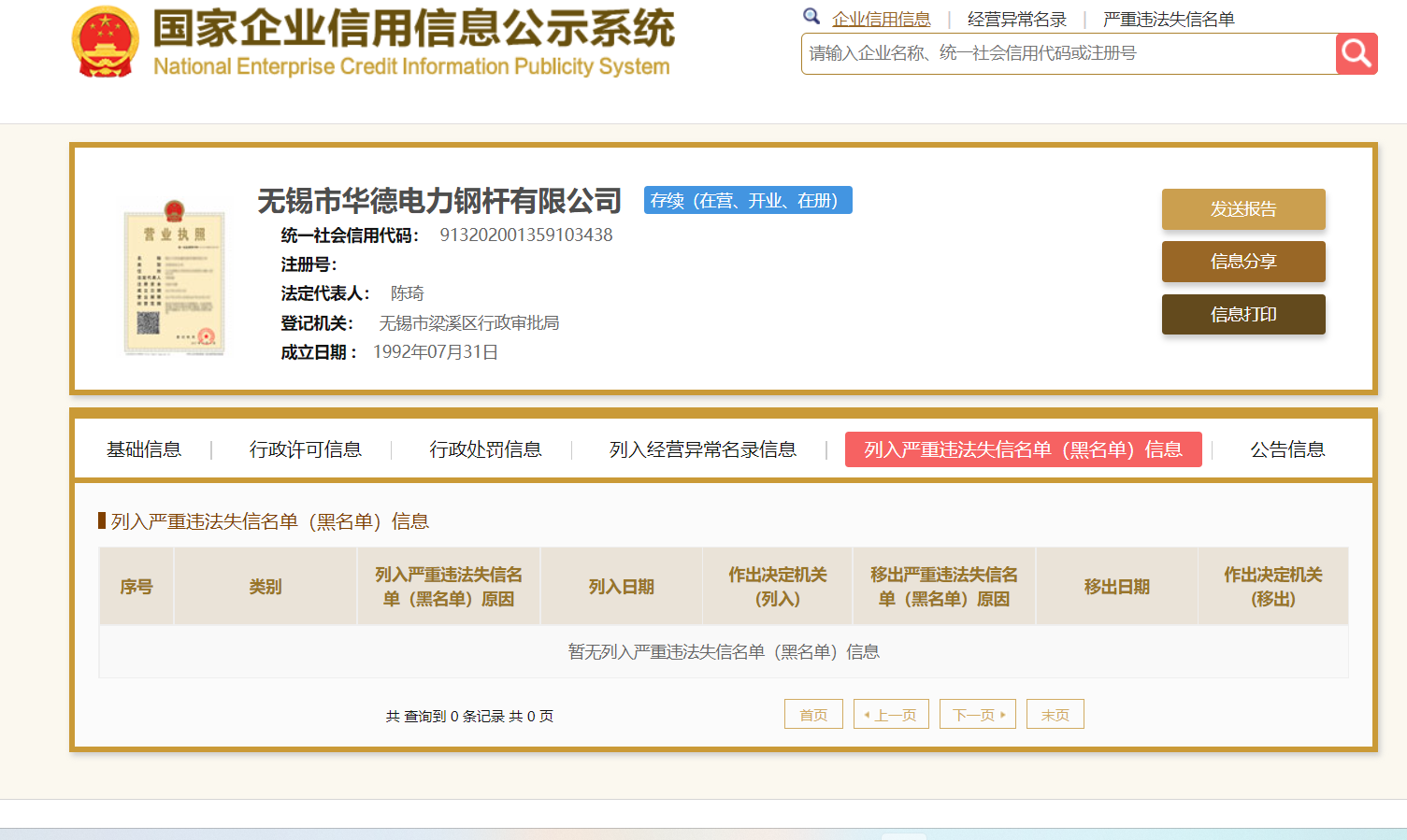Image resolution: width=1407 pixels, height=840 pixels.
Task: Click the 统一社会信用代码 label
Action: (x=350, y=235)
